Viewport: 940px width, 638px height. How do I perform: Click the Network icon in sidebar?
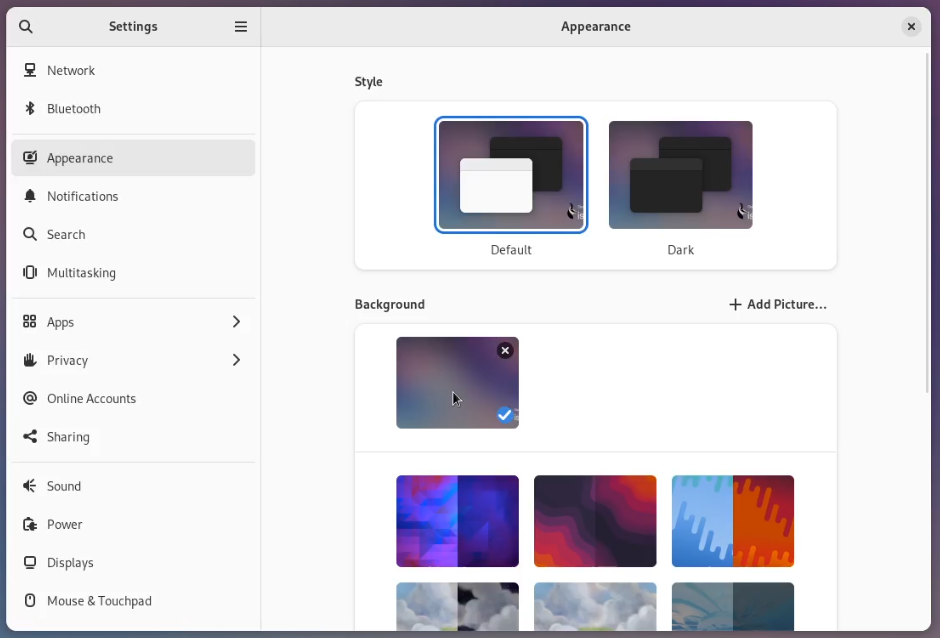30,71
